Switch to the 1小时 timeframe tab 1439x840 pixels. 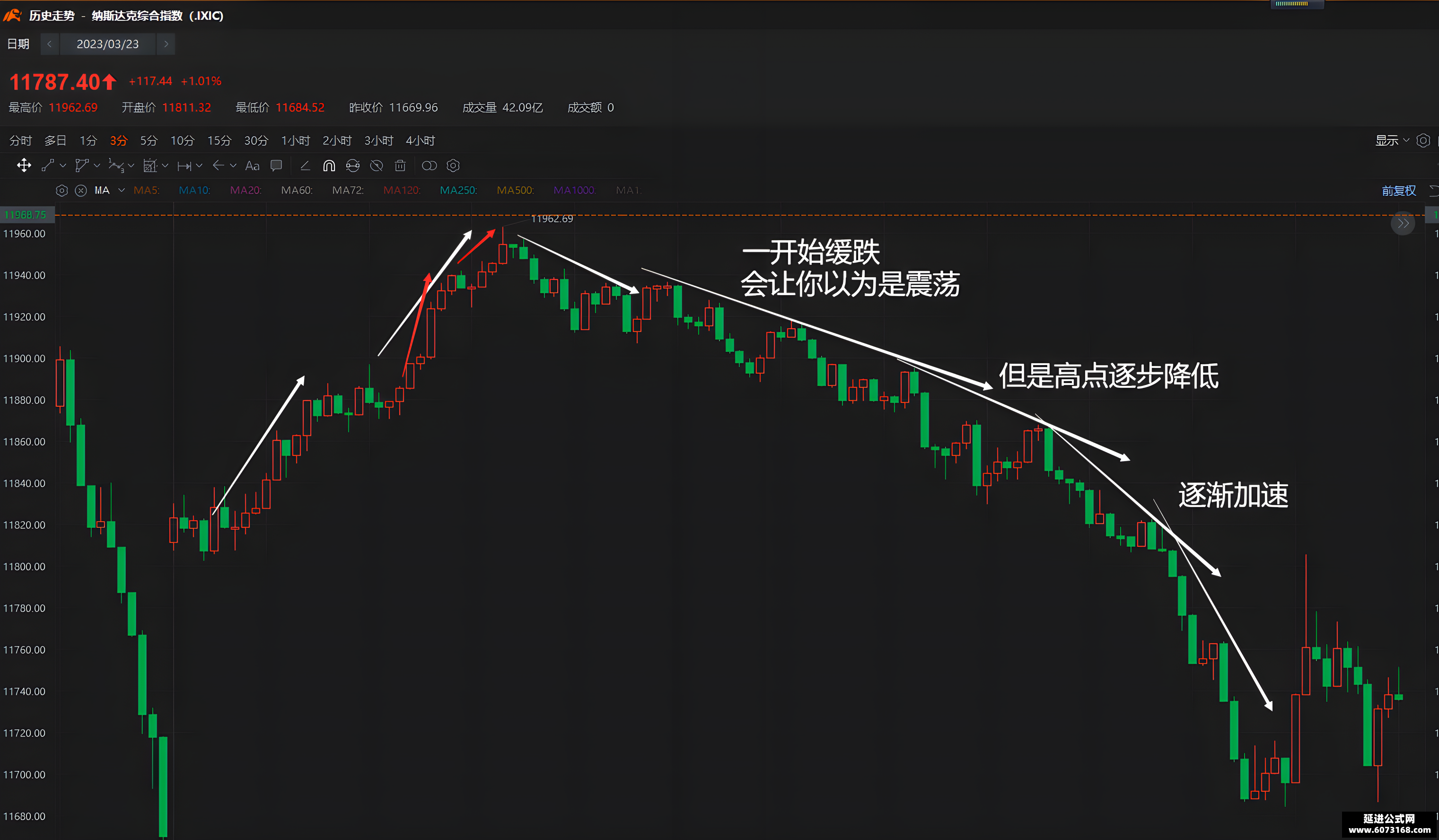tap(295, 140)
